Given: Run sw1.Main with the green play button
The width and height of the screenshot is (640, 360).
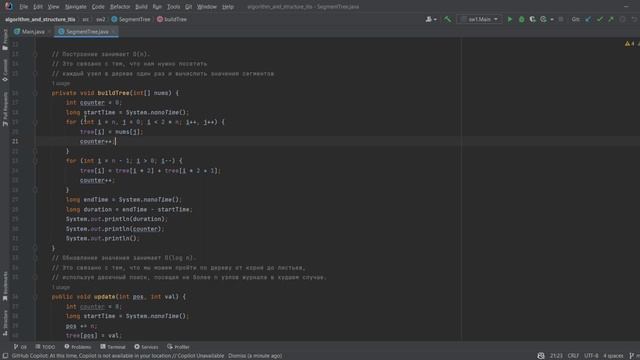Looking at the screenshot, I should [510, 19].
